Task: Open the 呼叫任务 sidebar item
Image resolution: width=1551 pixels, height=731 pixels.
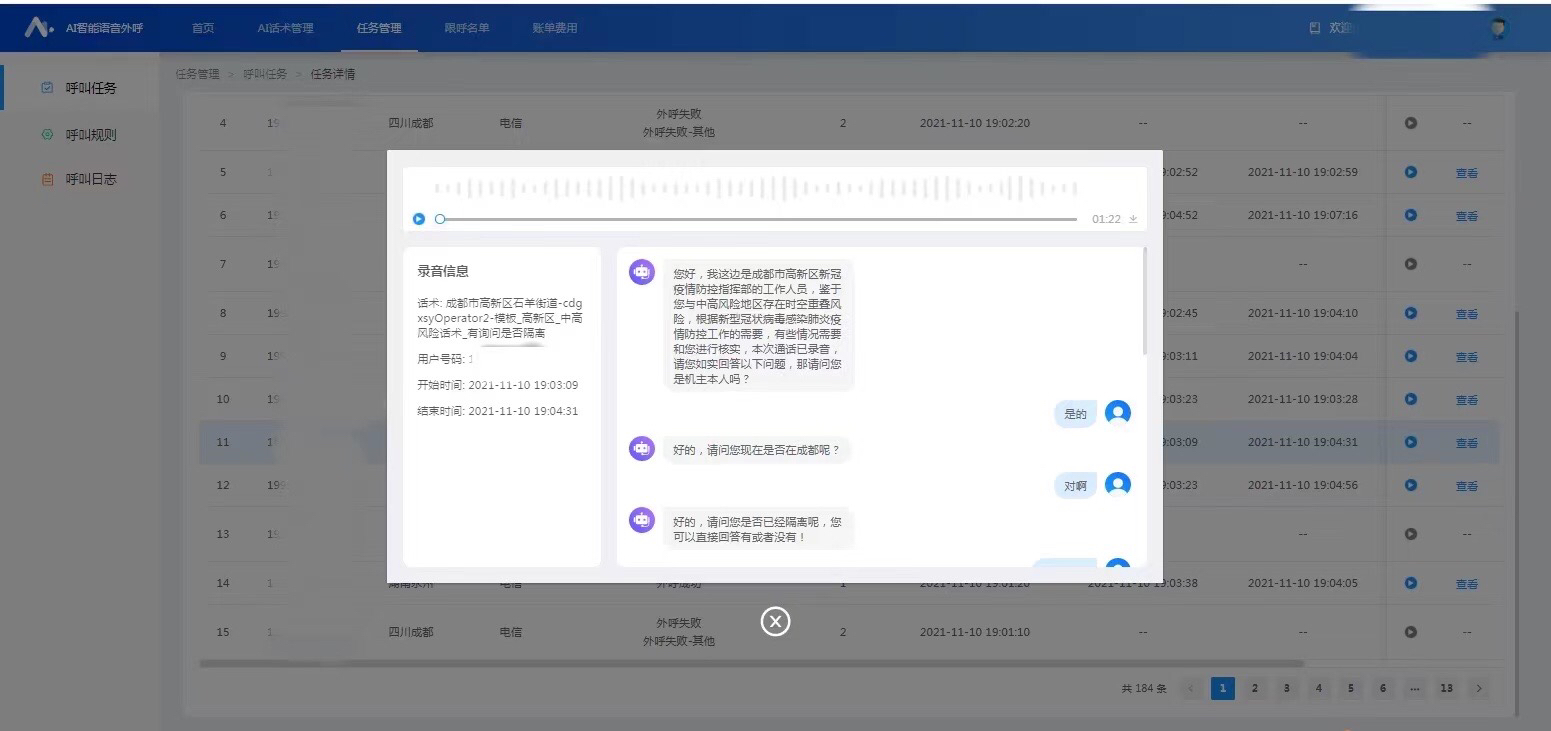Action: 91,88
